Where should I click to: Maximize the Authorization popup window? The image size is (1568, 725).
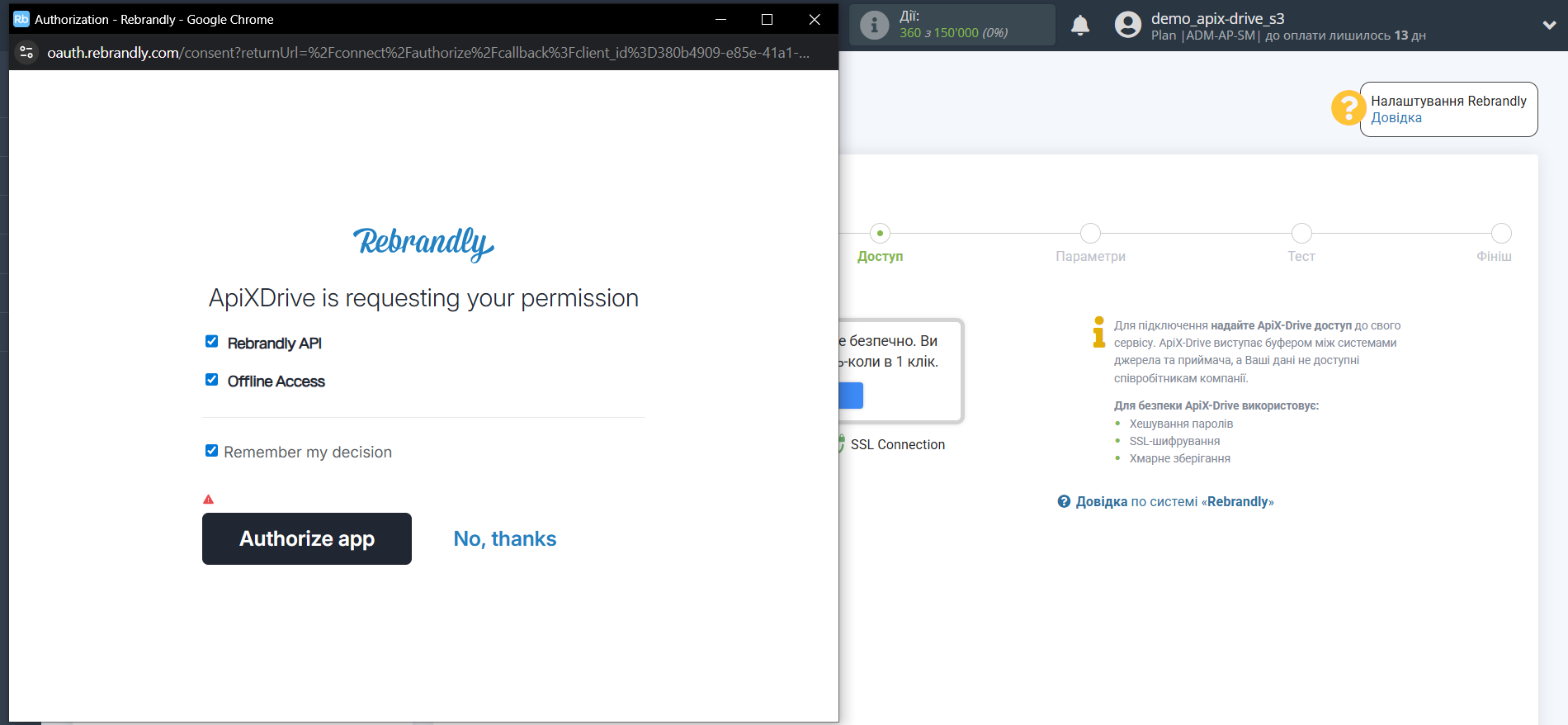pos(767,19)
